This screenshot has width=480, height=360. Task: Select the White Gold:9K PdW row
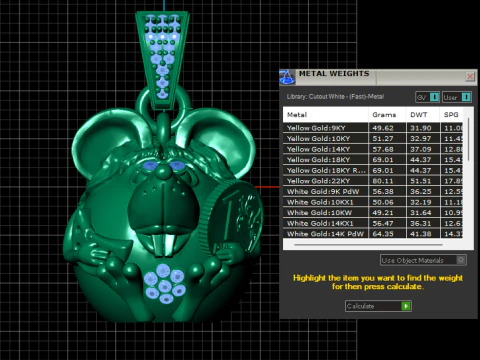[373, 192]
